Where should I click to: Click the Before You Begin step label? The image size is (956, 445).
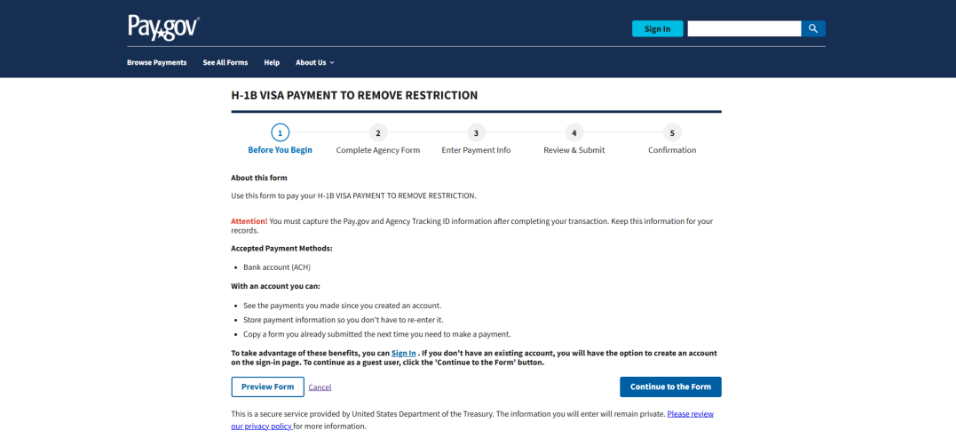pyautogui.click(x=280, y=150)
